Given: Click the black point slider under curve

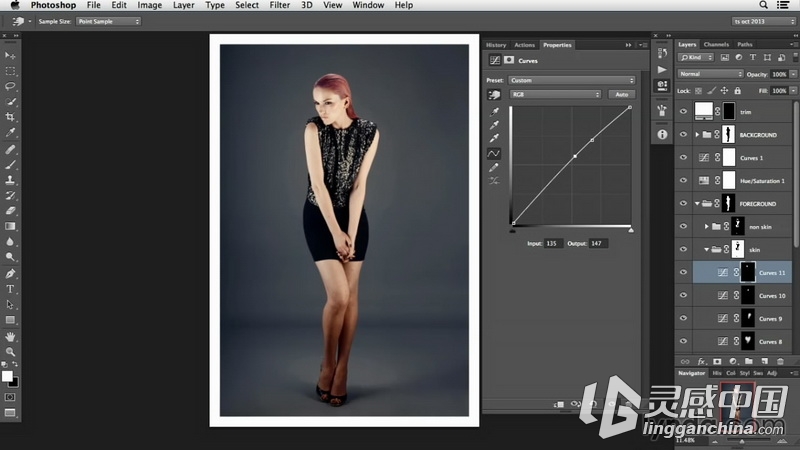Looking at the screenshot, I should coord(513,230).
